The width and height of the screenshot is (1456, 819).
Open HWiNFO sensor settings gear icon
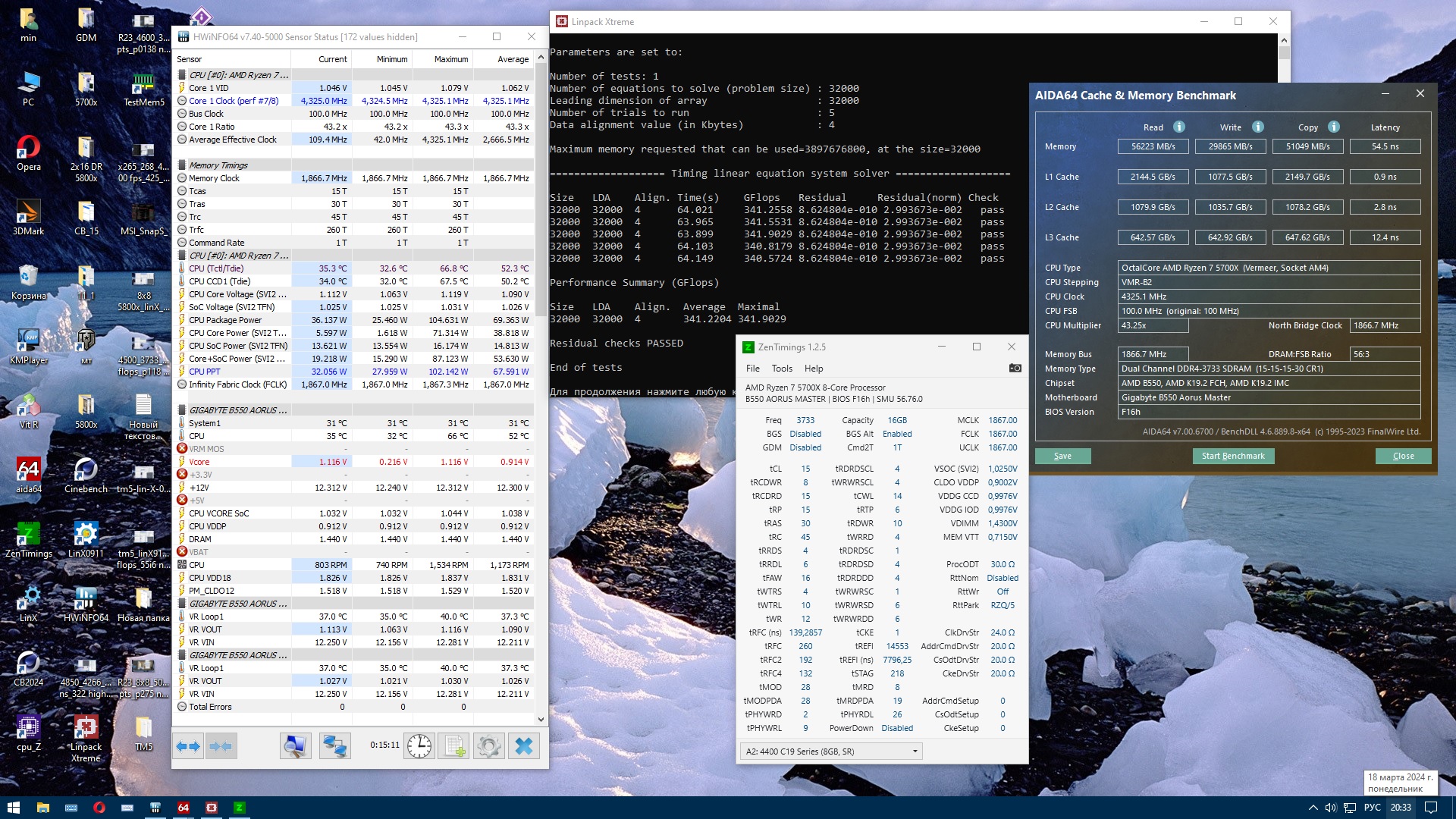489,746
